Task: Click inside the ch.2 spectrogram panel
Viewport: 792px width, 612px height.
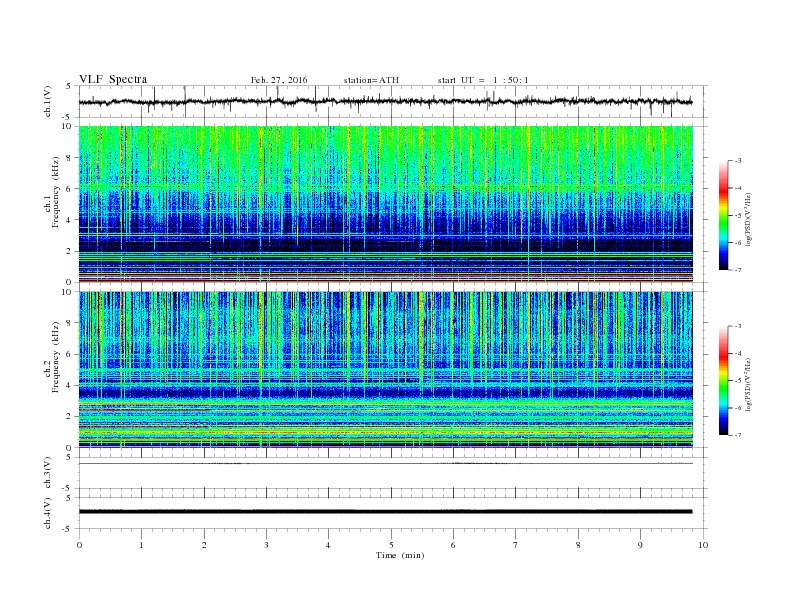Action: click(x=386, y=369)
